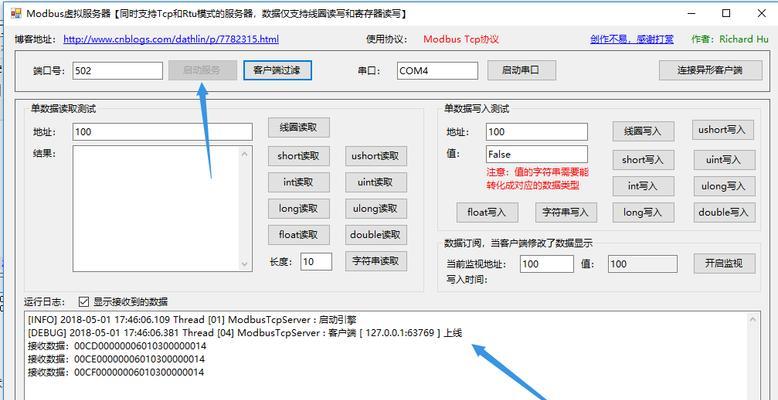The width and height of the screenshot is (778, 400).
Task: Click received data line 00CD0000000601030000014
Action: pyautogui.click(x=117, y=345)
